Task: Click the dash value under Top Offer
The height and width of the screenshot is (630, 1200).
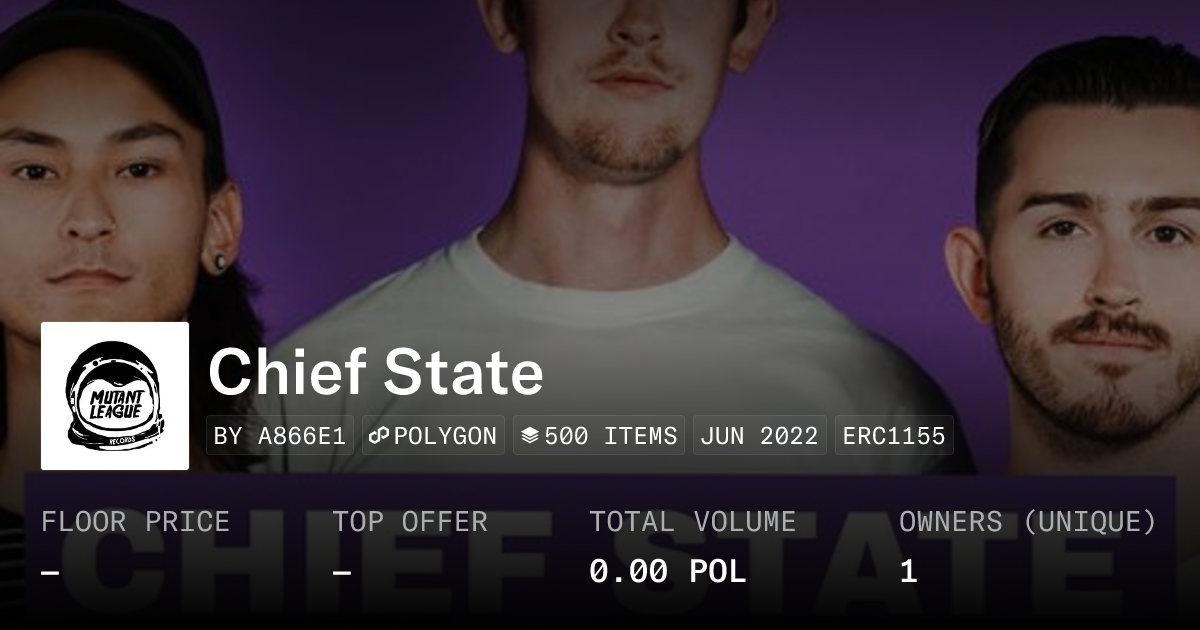Action: pos(342,572)
